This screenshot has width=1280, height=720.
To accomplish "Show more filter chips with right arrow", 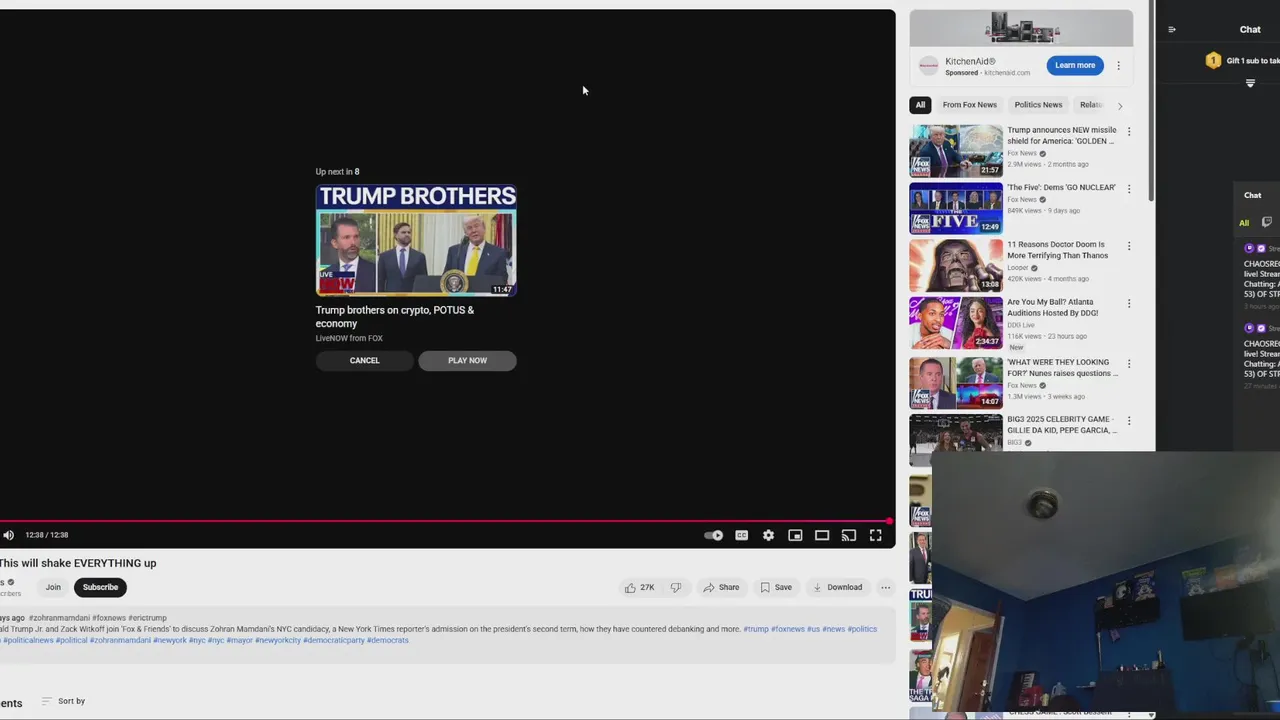I will pyautogui.click(x=1120, y=105).
